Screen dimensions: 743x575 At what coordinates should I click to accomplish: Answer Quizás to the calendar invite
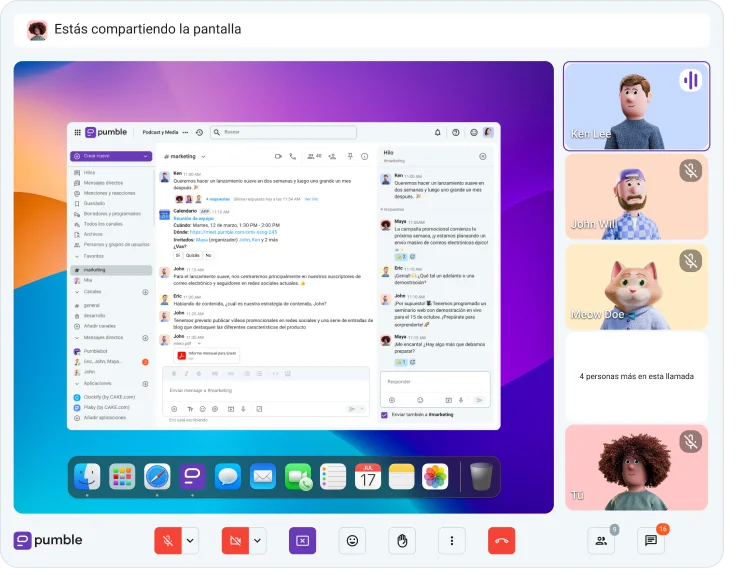point(192,255)
